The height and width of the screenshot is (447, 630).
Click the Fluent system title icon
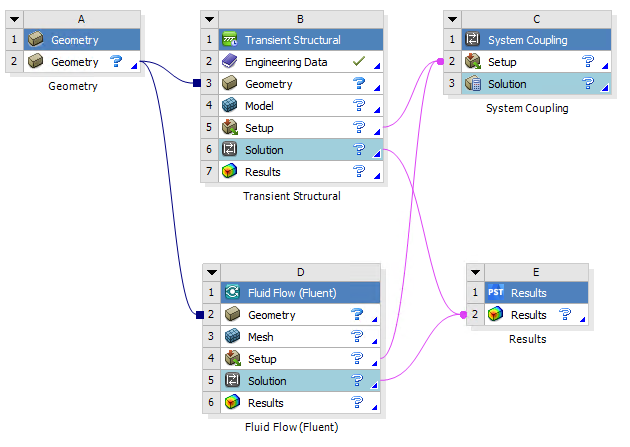233,292
